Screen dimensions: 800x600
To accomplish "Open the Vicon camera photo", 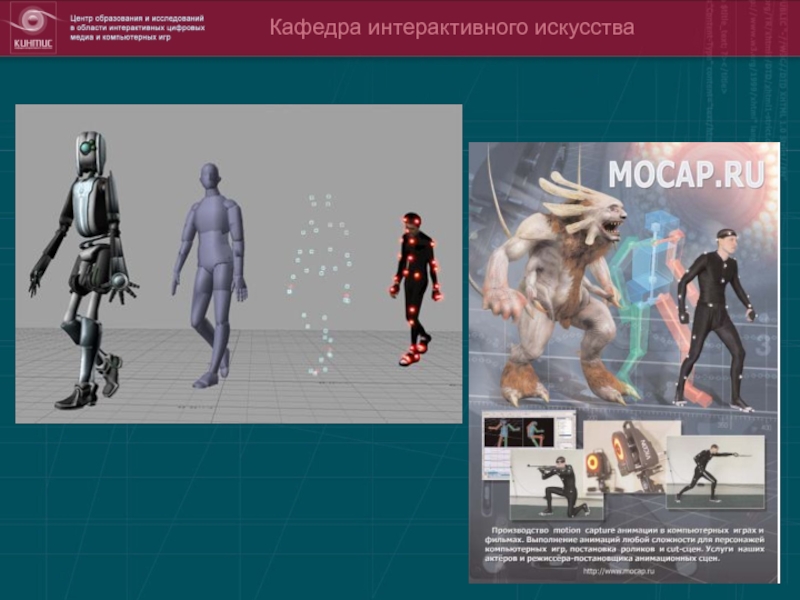I will tap(632, 457).
